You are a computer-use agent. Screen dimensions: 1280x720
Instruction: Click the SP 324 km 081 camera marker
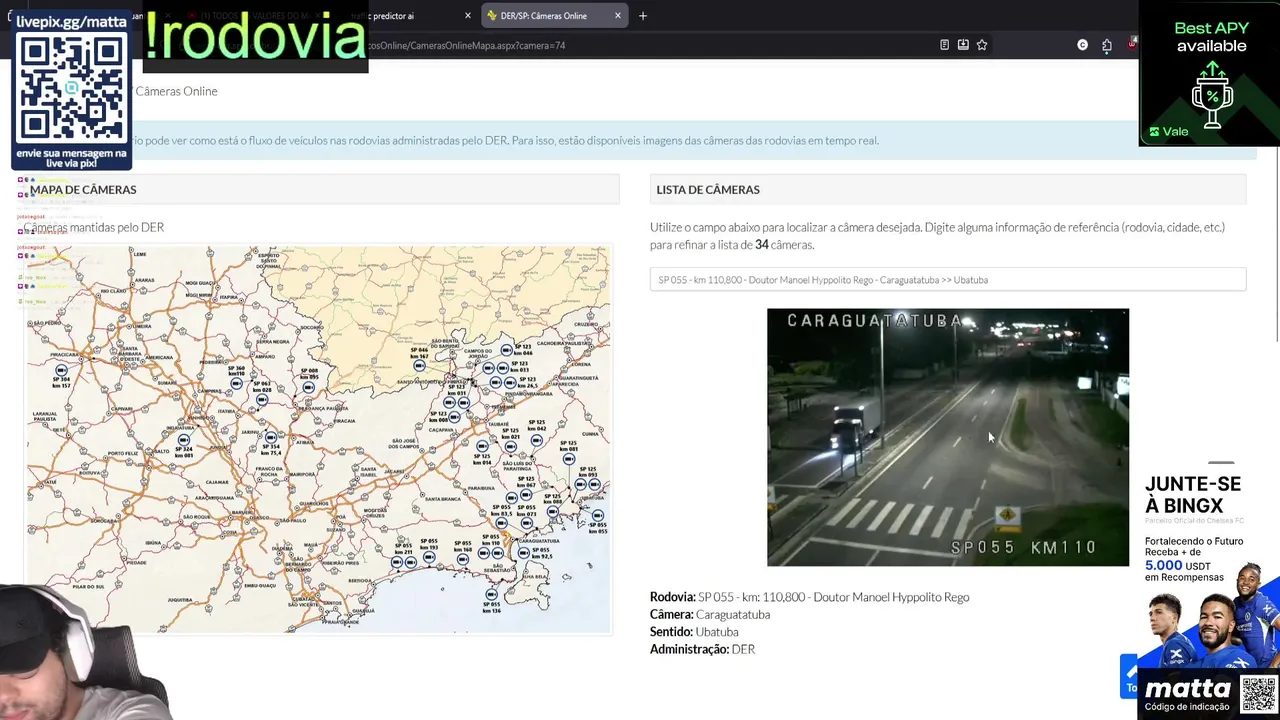point(184,440)
